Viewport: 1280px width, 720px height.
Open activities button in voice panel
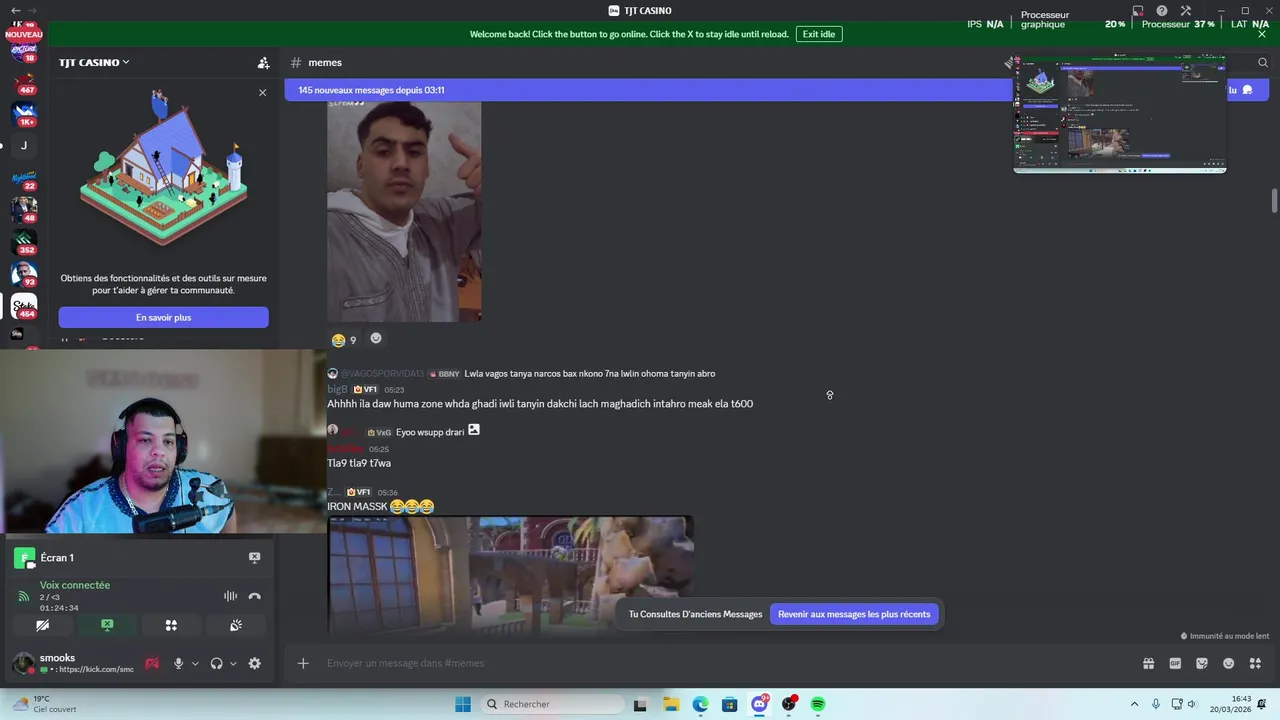pyautogui.click(x=171, y=625)
